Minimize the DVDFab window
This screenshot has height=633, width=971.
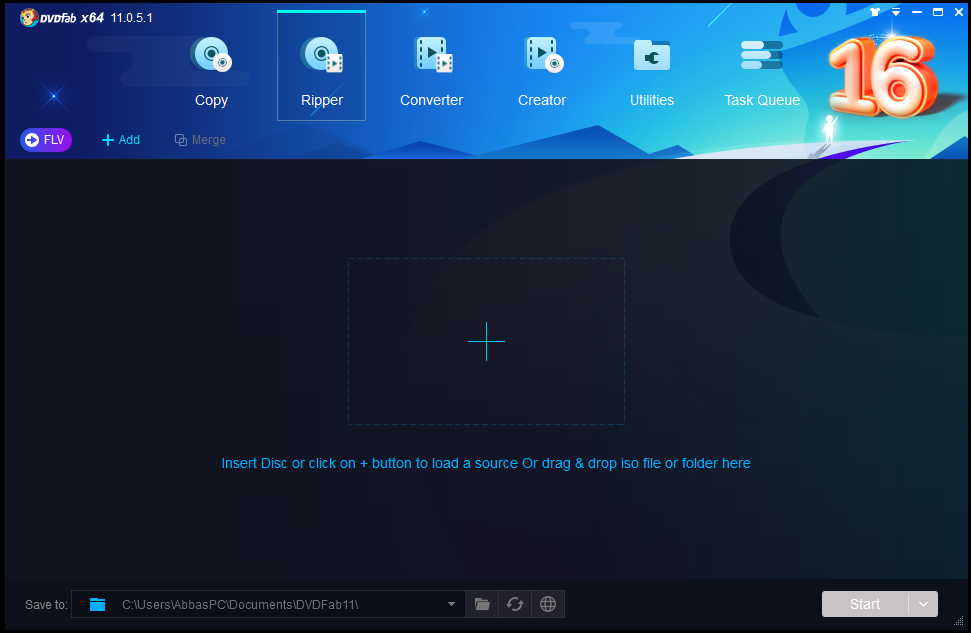[x=917, y=12]
